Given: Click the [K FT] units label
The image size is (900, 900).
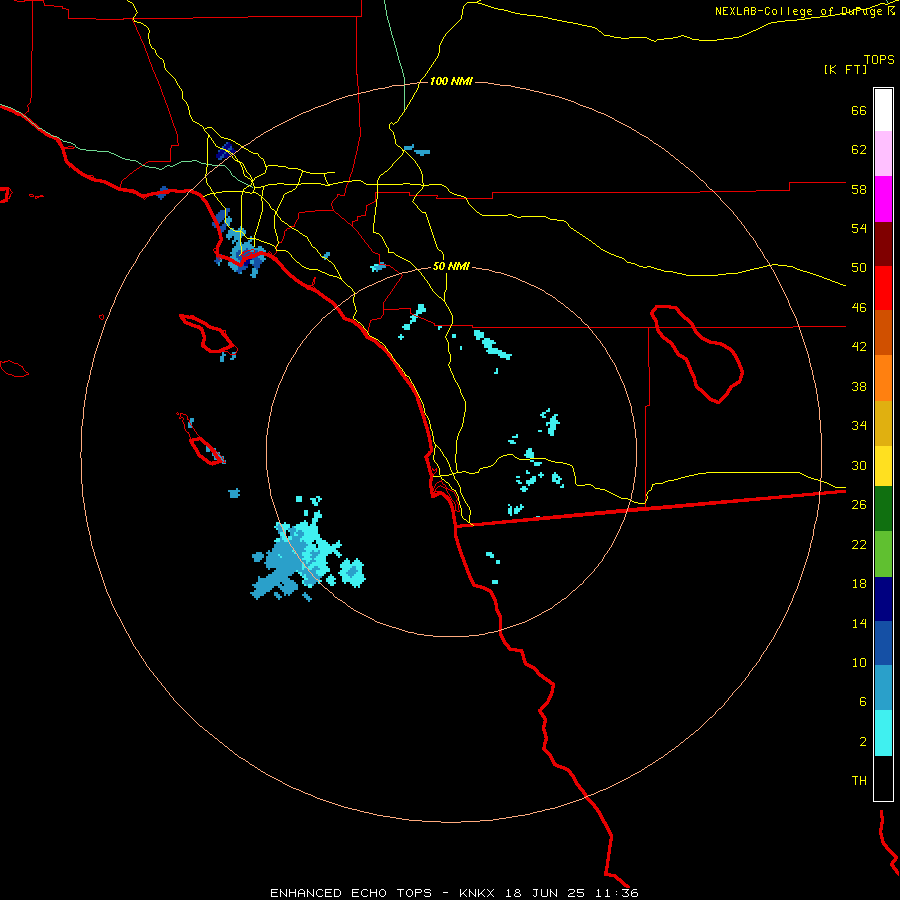Looking at the screenshot, I should click(x=845, y=69).
